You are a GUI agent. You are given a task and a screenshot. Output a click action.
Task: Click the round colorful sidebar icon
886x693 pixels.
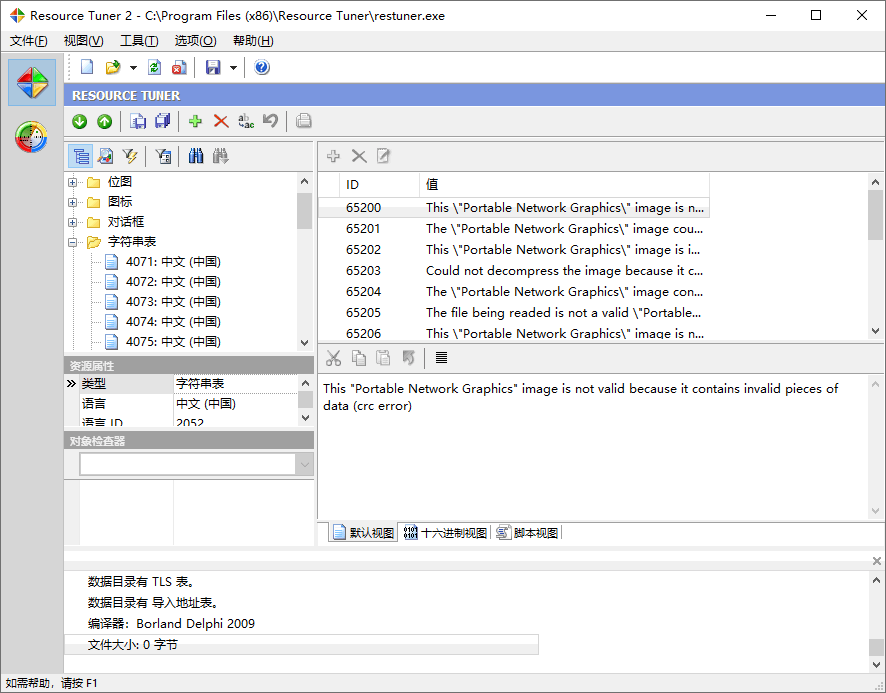[32, 137]
